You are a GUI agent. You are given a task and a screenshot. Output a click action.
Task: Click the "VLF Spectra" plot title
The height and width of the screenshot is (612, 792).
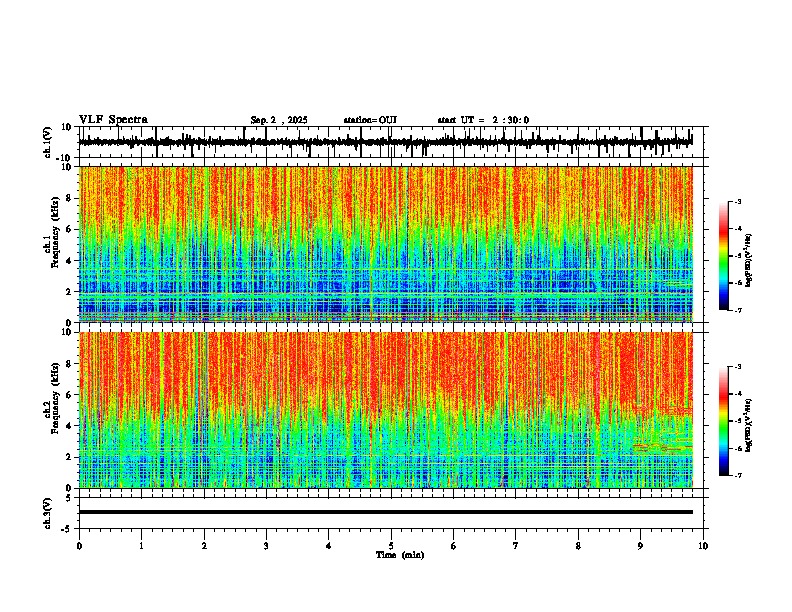(x=113, y=120)
